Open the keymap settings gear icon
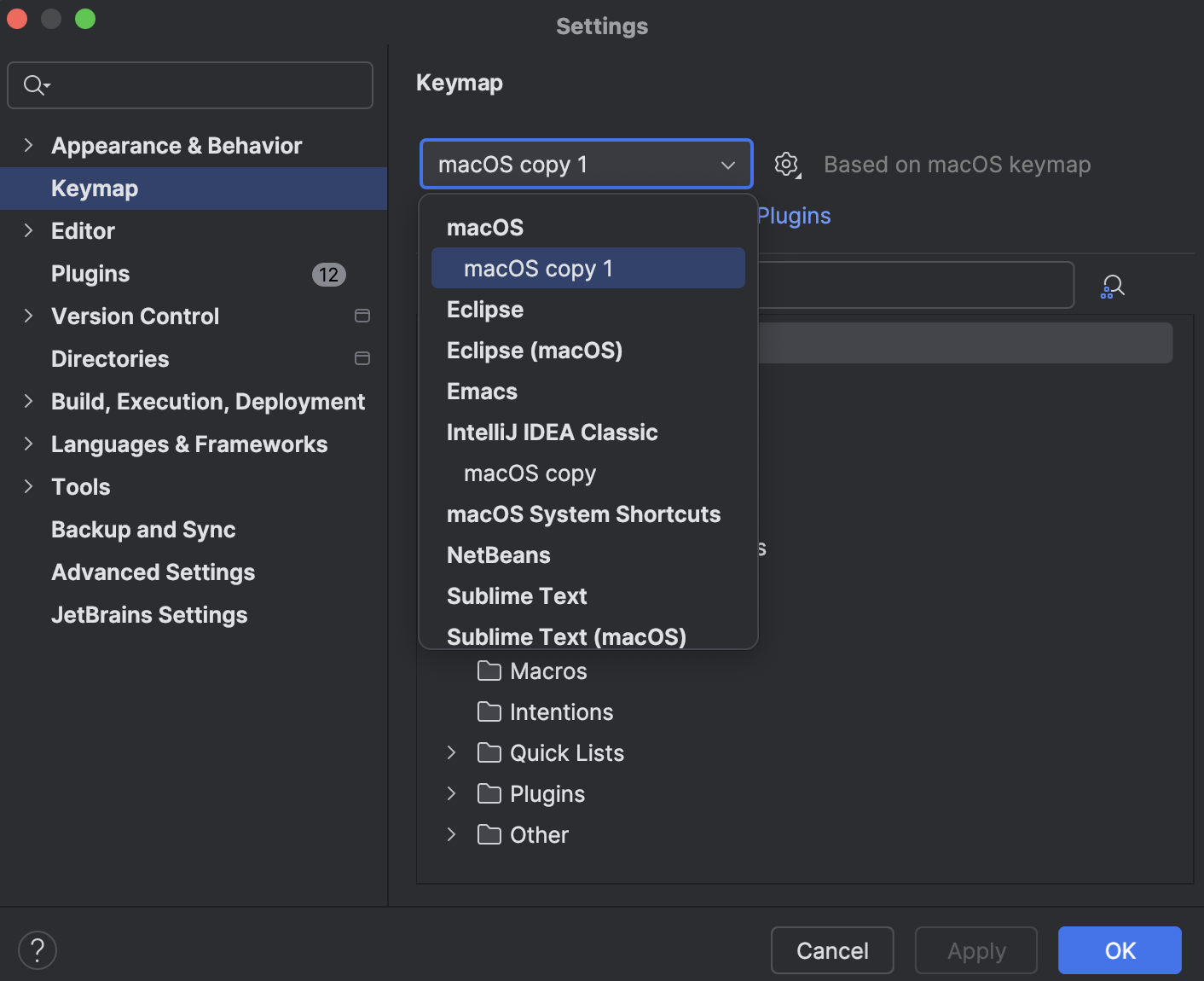Screen dimensions: 1204x981 (x=786, y=165)
